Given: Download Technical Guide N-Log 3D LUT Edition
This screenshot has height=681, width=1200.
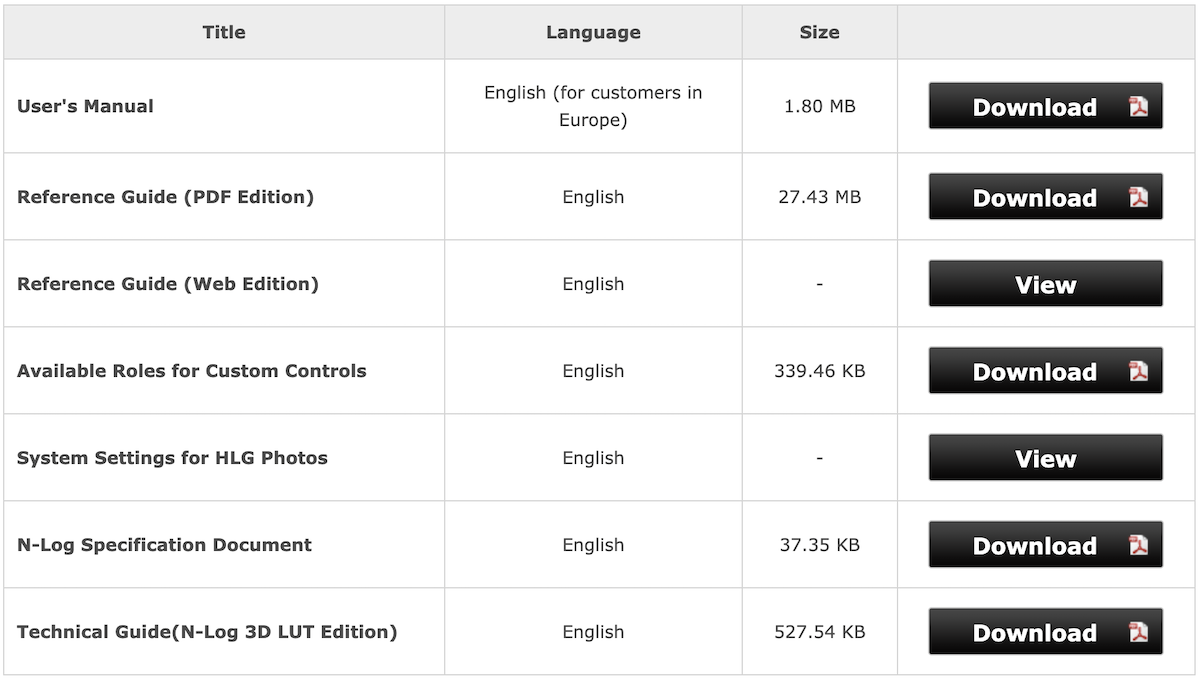Looking at the screenshot, I should 1034,632.
